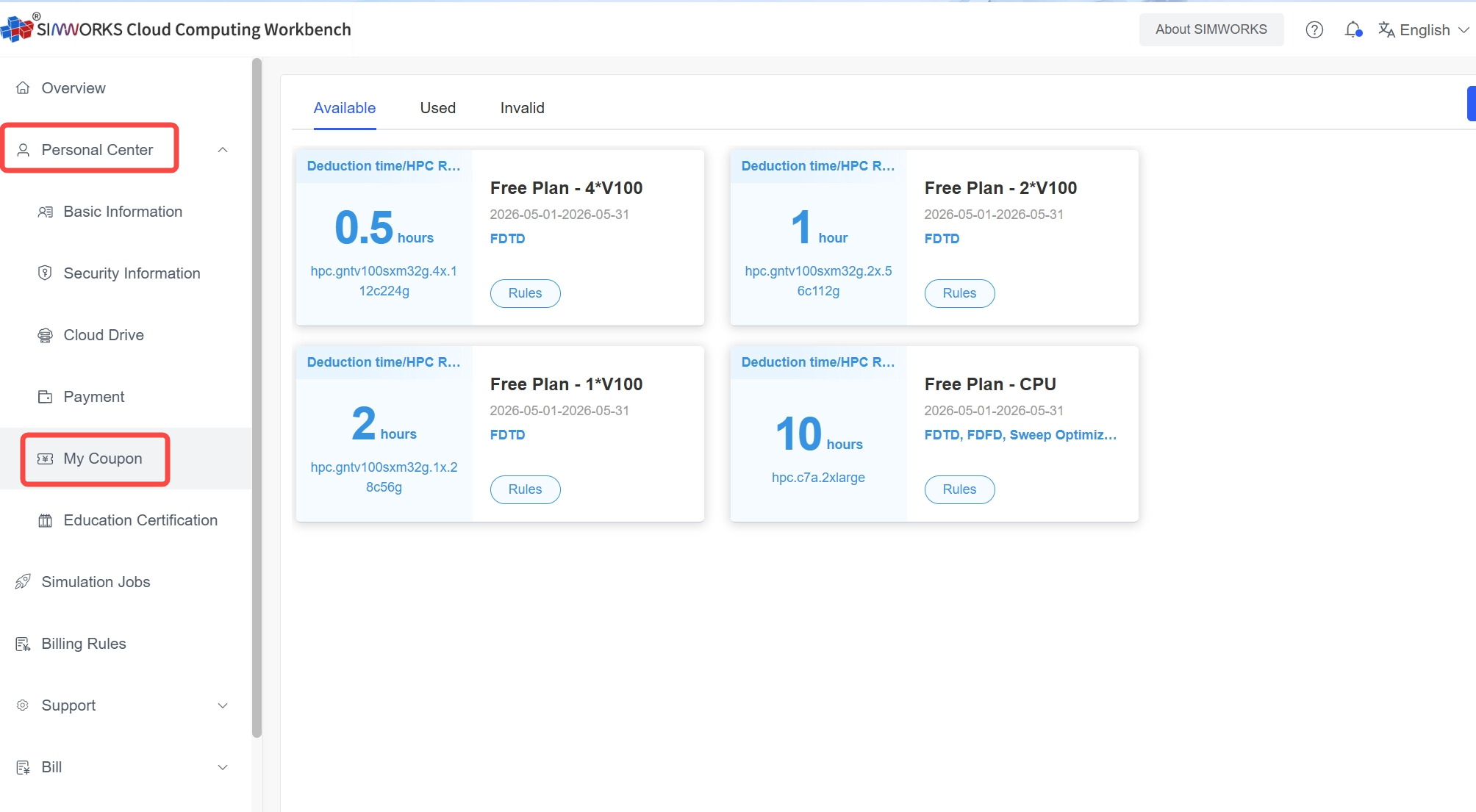Go to Cloud Drive
This screenshot has width=1476, height=812.
click(126, 335)
